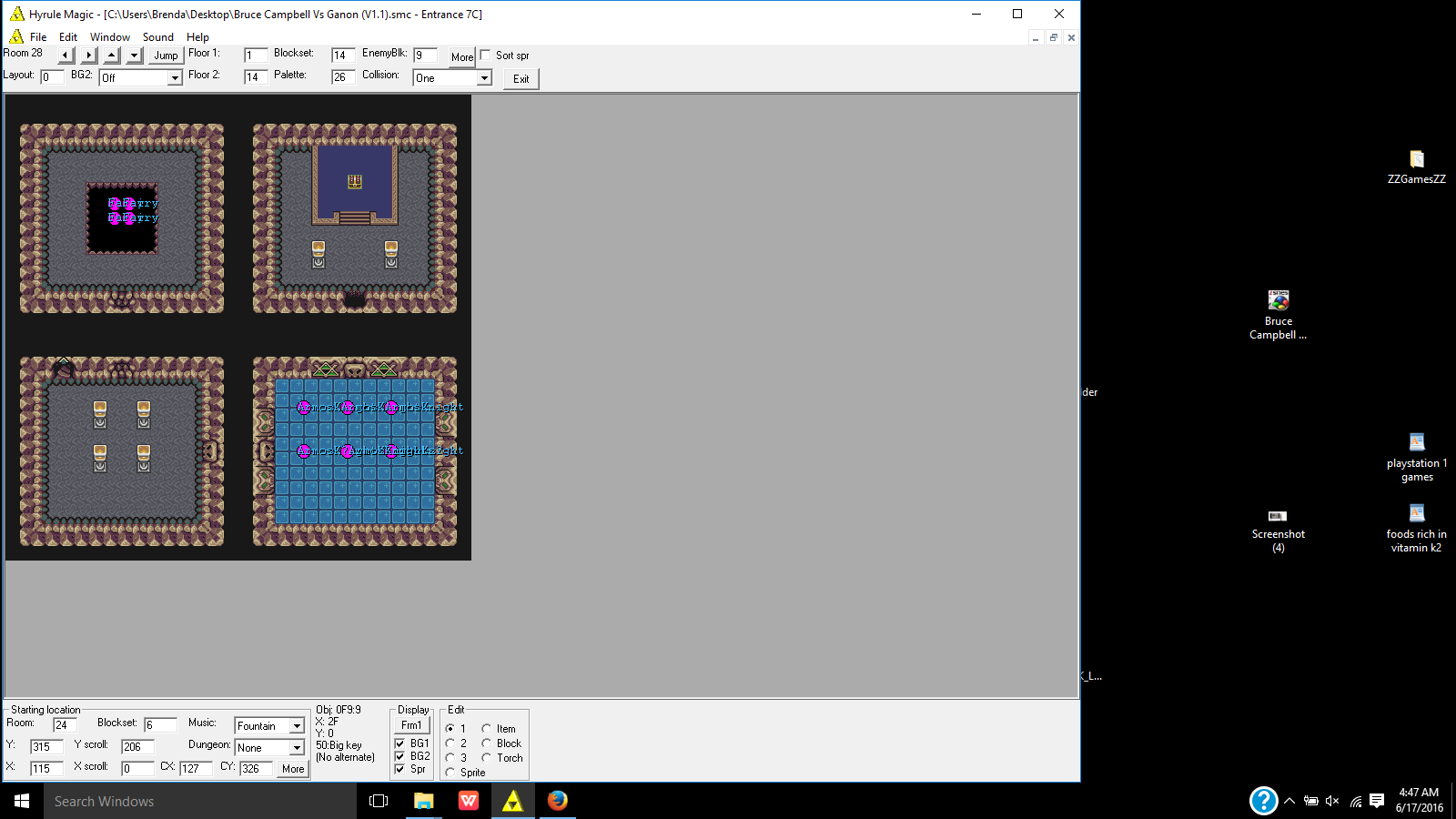Click the up arrow room navigation button
Image resolution: width=1456 pixels, height=819 pixels.
(x=111, y=56)
